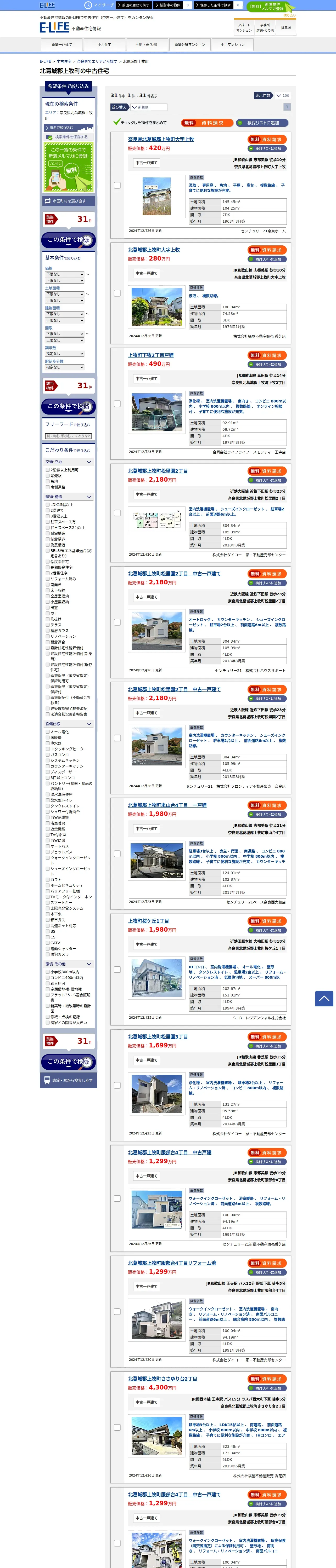Tick the 小学校800m以内 checkbox
The image size is (336, 1568).
coord(48,972)
